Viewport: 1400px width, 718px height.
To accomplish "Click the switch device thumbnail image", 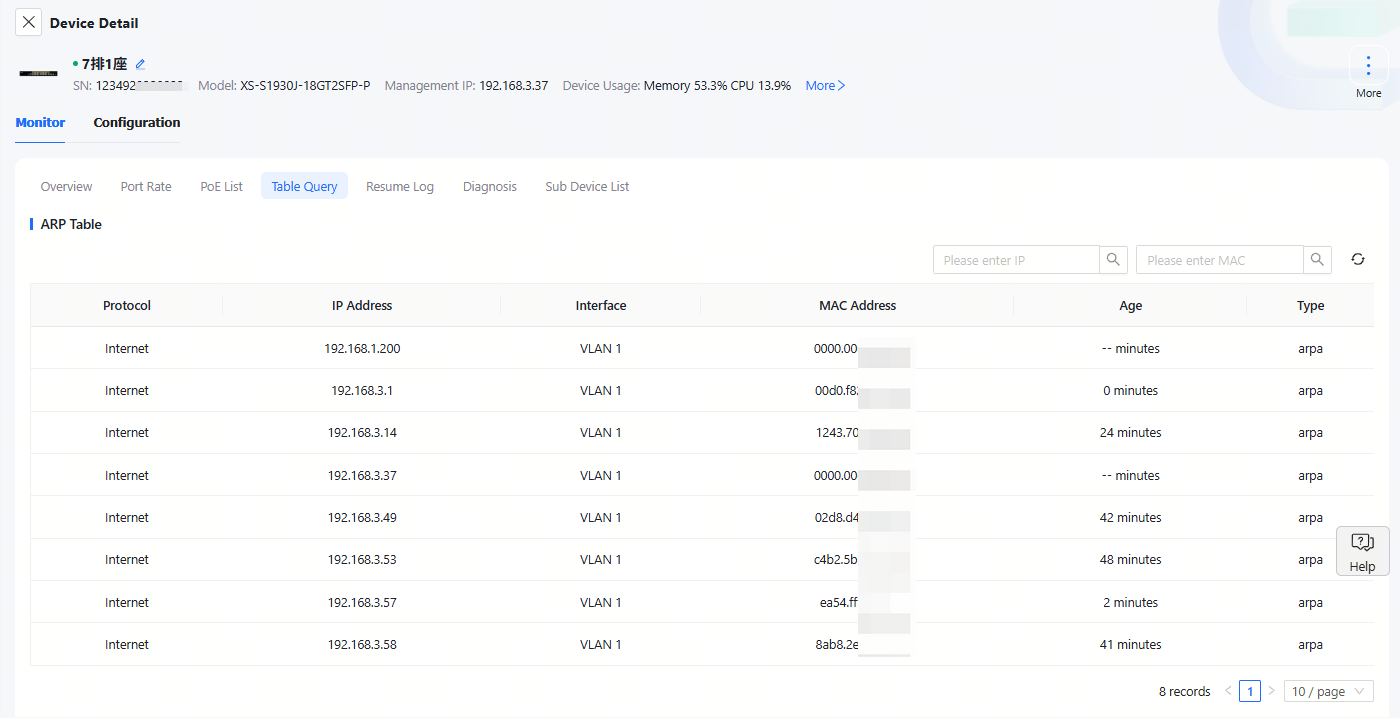I will (39, 75).
